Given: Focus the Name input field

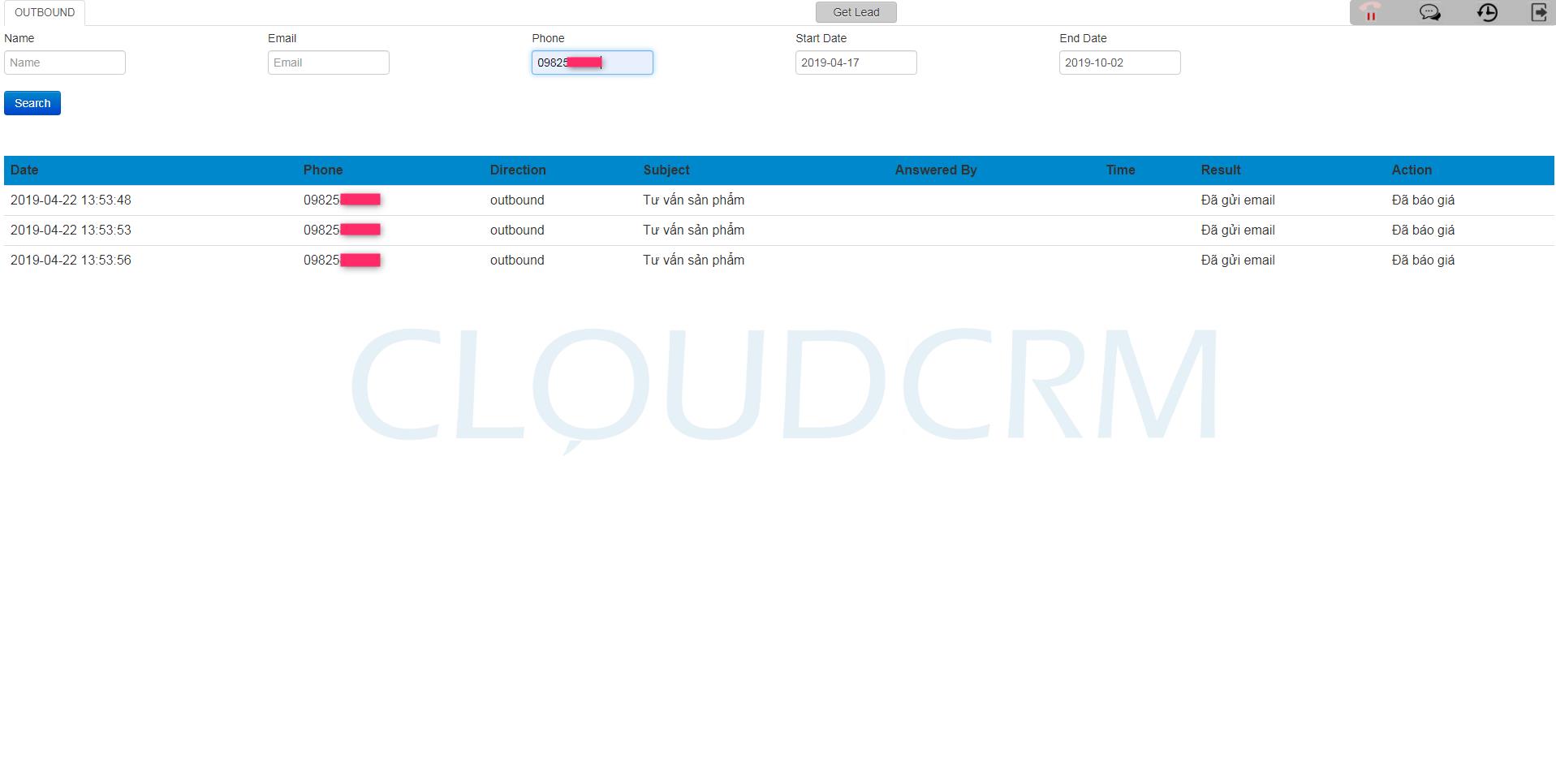Looking at the screenshot, I should tap(65, 62).
